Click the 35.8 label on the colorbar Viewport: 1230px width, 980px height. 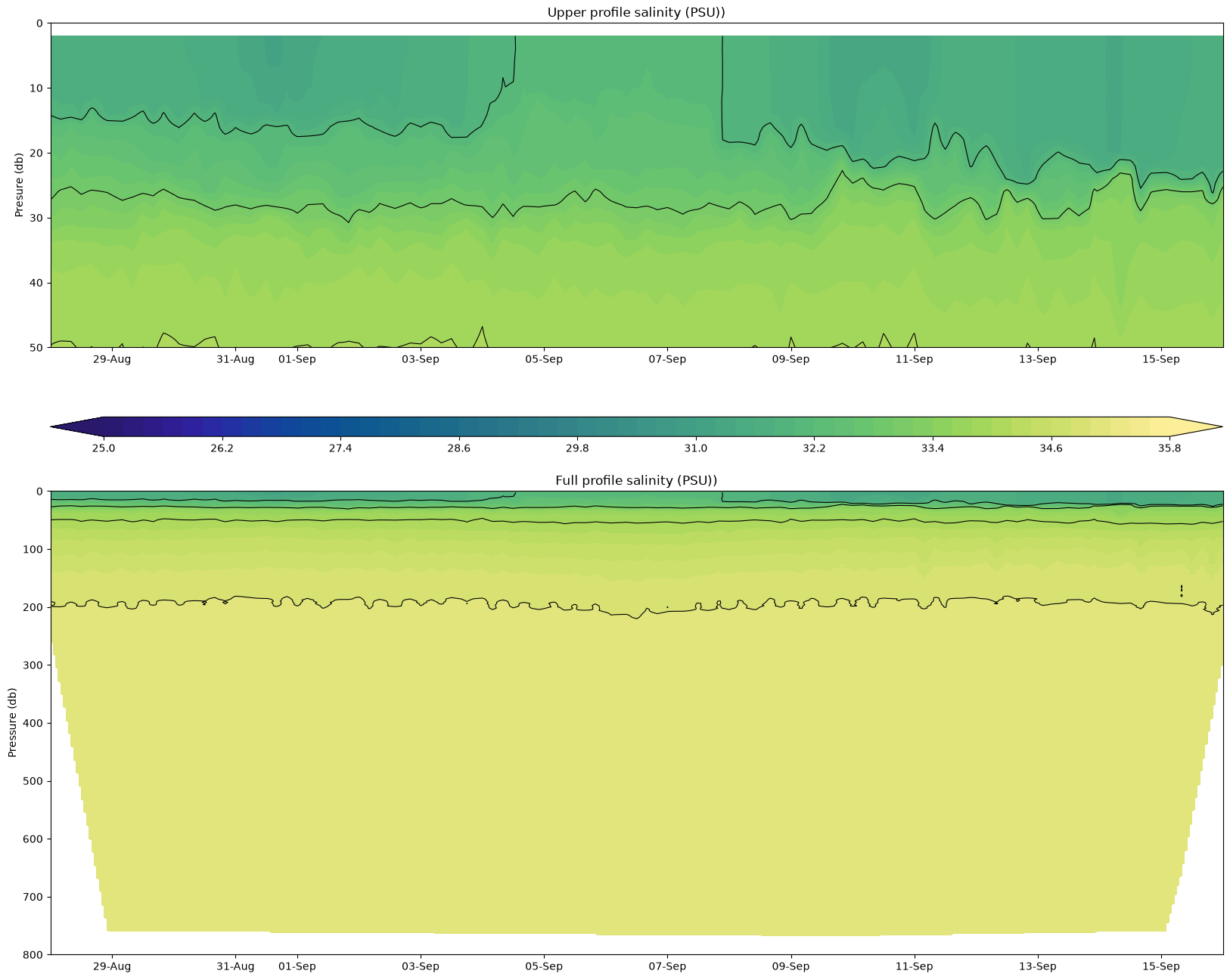point(1169,448)
